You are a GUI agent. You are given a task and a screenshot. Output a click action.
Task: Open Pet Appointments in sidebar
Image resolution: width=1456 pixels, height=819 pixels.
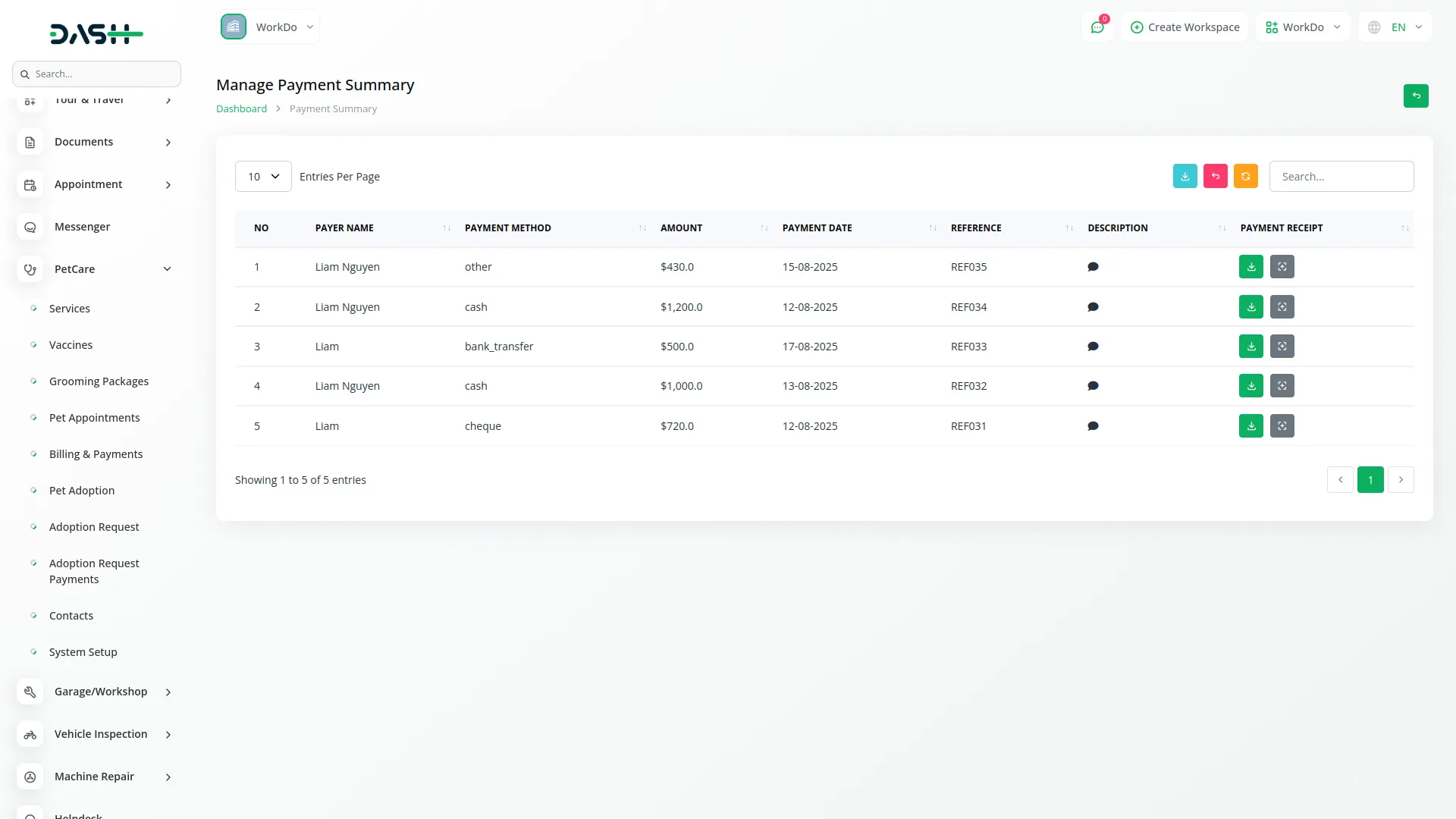click(x=94, y=418)
